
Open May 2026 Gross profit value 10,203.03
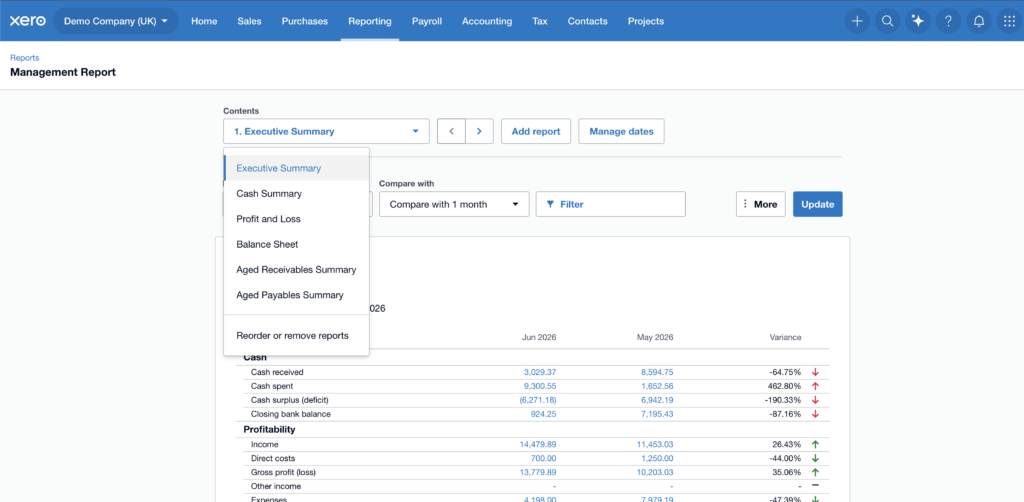tap(655, 472)
